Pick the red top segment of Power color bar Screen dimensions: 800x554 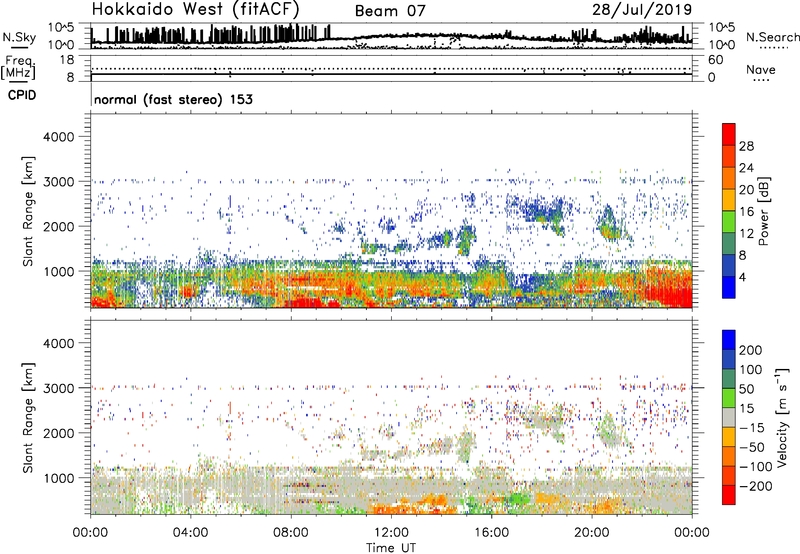coord(729,135)
